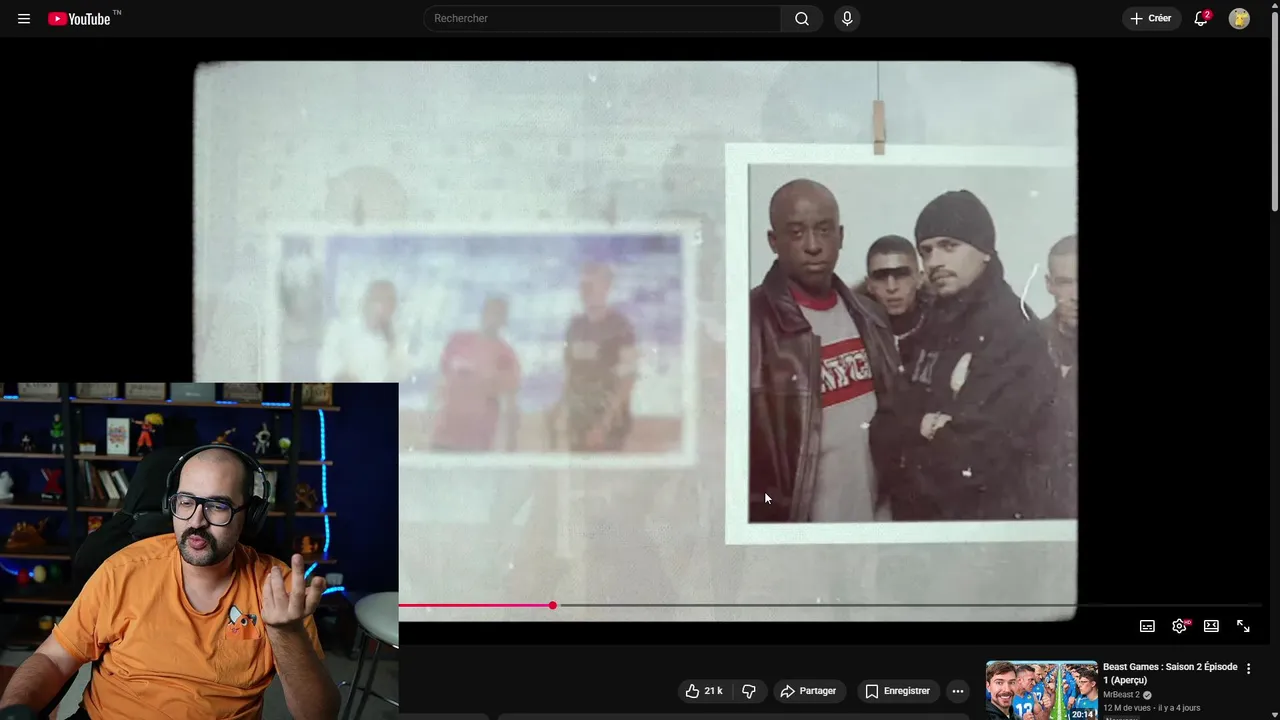Start voice search with microphone icon
This screenshot has height=720, width=1280.
[847, 18]
